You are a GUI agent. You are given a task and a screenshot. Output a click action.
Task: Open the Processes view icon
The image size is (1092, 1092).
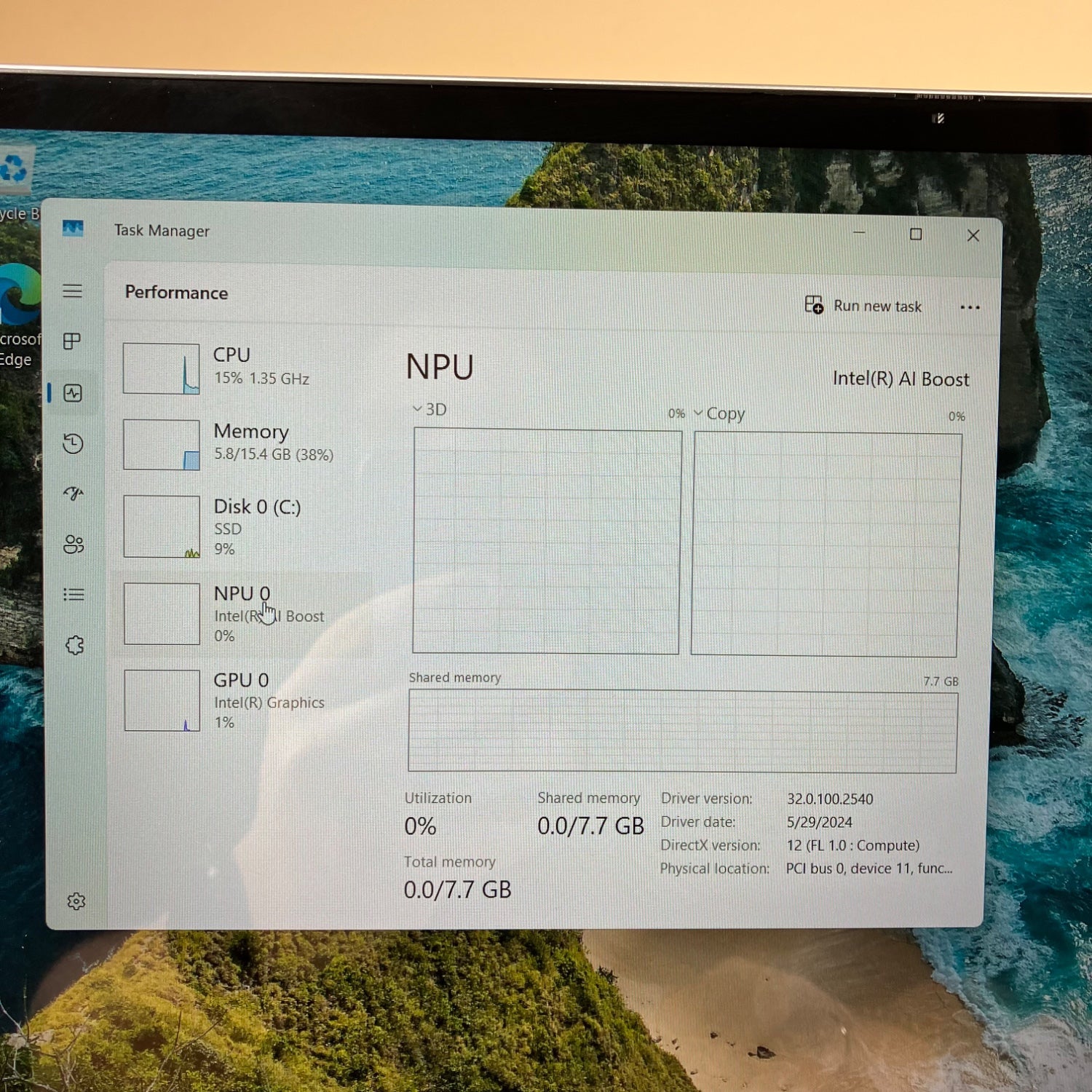click(x=73, y=341)
